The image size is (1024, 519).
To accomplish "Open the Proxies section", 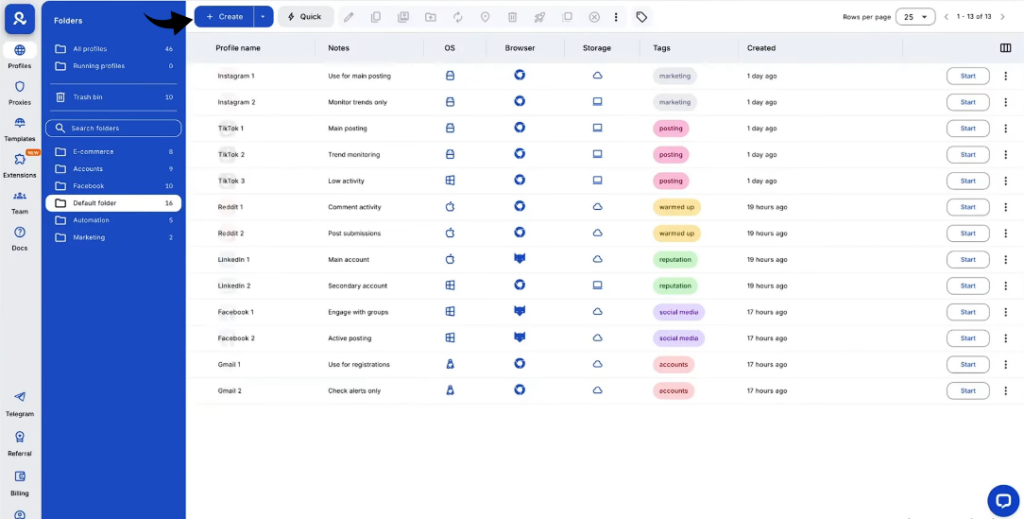I will tap(20, 93).
